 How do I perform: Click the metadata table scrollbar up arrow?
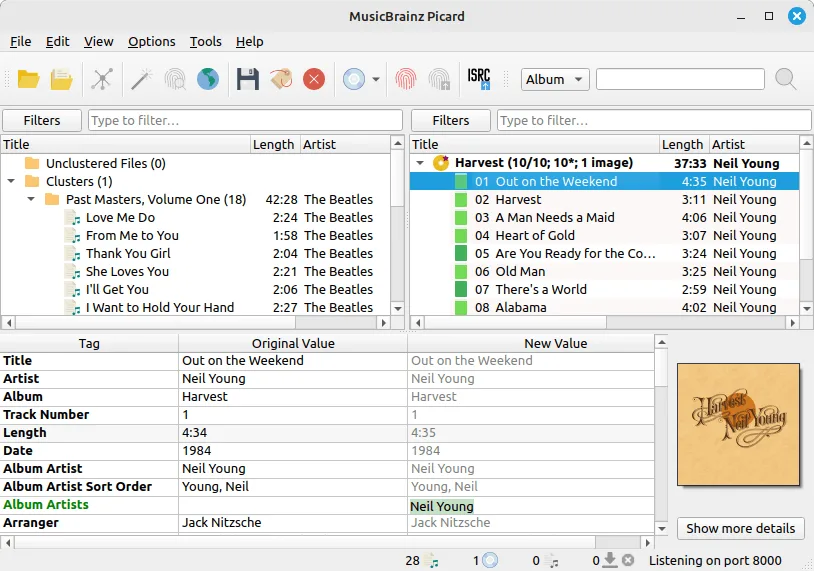661,342
